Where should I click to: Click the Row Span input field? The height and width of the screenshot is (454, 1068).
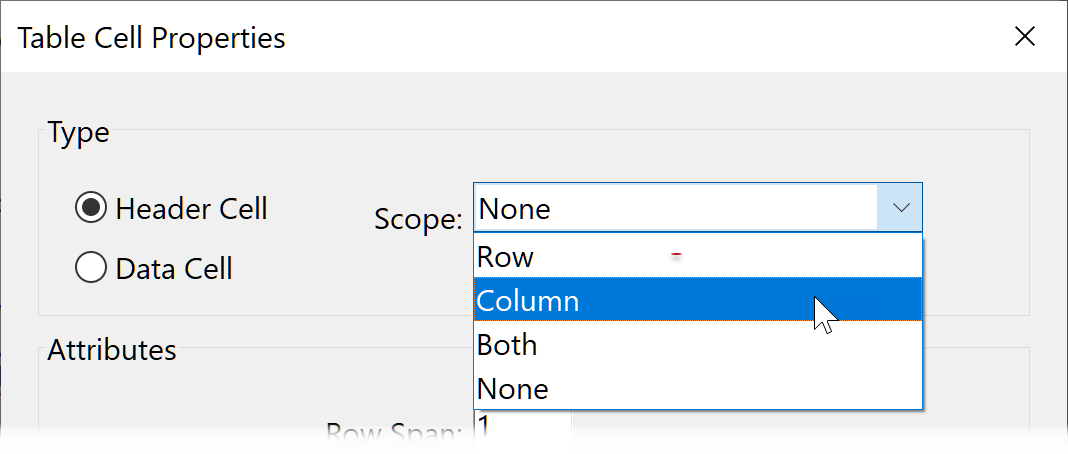pos(522,429)
